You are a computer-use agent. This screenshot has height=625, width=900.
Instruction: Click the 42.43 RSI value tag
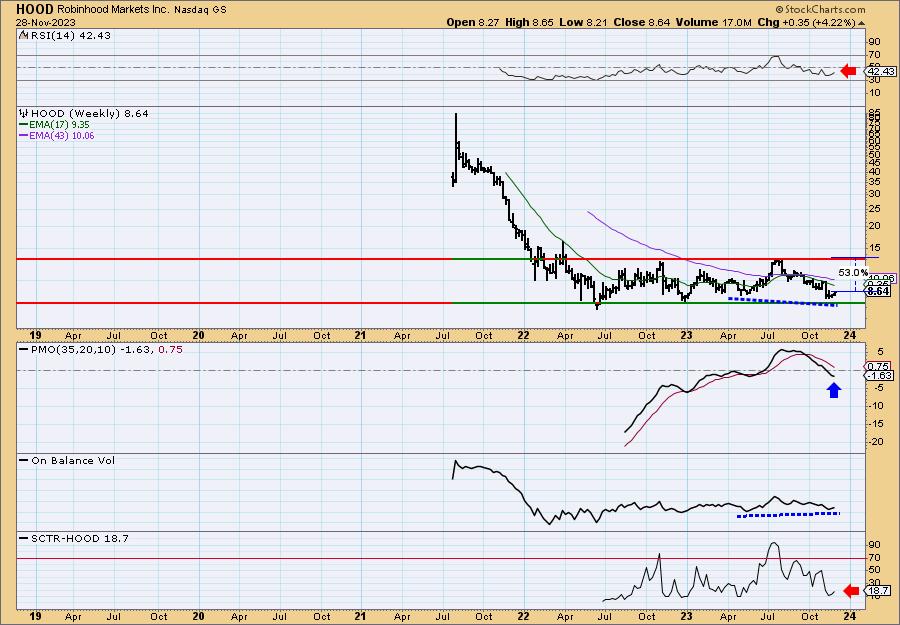point(882,71)
